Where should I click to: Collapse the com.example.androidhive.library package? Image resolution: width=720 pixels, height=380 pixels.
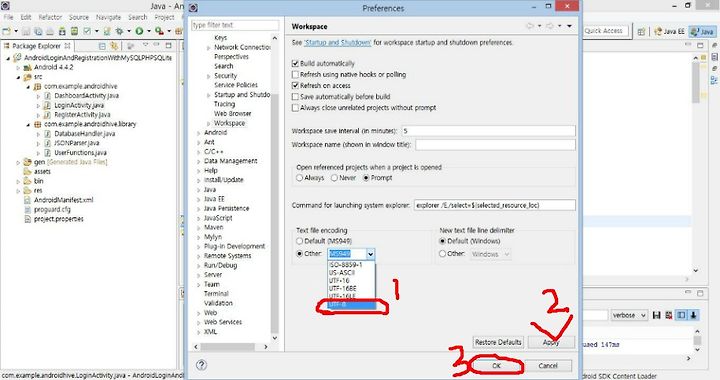click(28, 124)
